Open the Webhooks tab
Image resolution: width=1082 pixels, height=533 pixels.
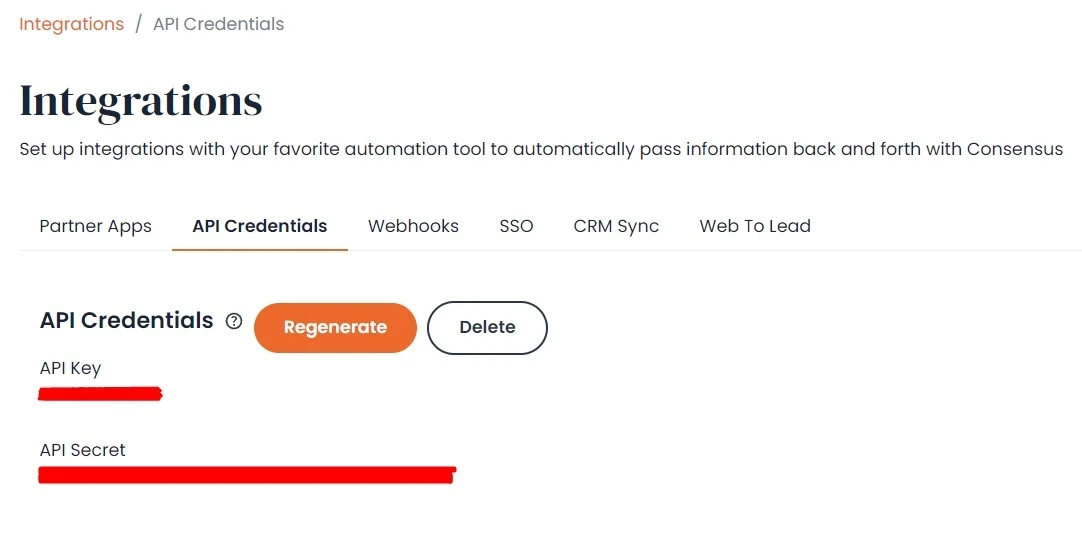pos(413,226)
